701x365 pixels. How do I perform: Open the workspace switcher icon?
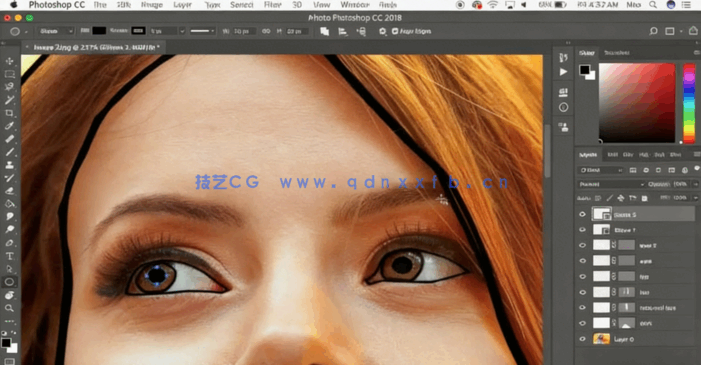tap(670, 31)
